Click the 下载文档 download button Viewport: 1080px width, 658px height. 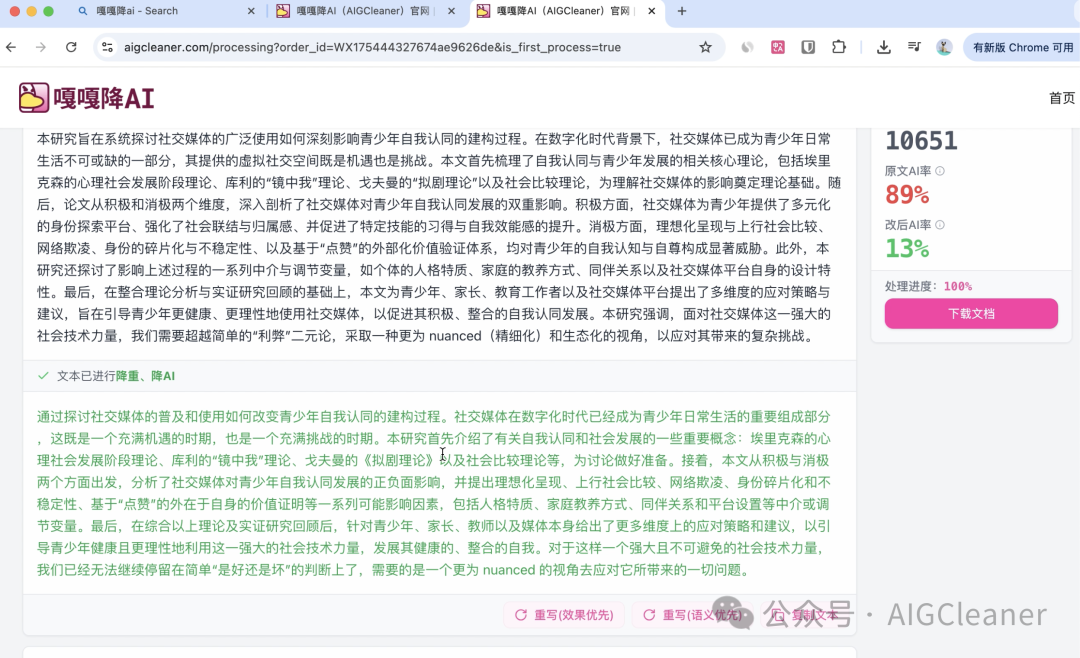[970, 313]
